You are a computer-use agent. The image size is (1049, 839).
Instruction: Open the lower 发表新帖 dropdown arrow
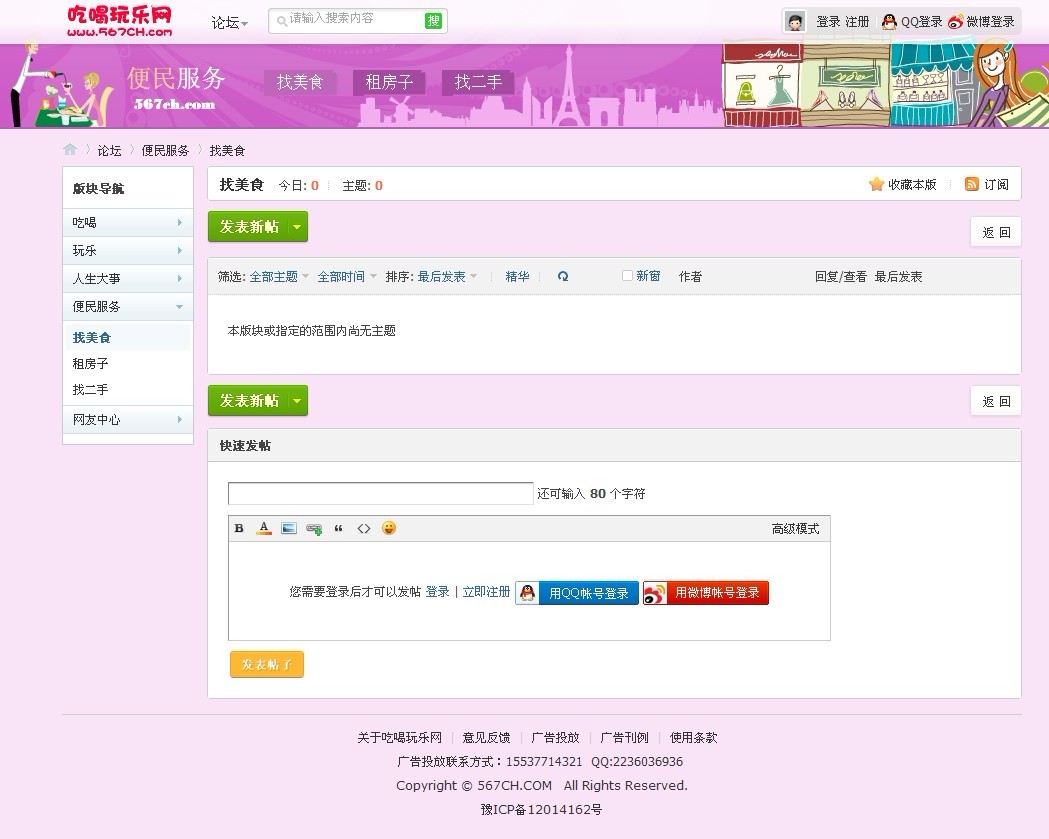coord(297,401)
